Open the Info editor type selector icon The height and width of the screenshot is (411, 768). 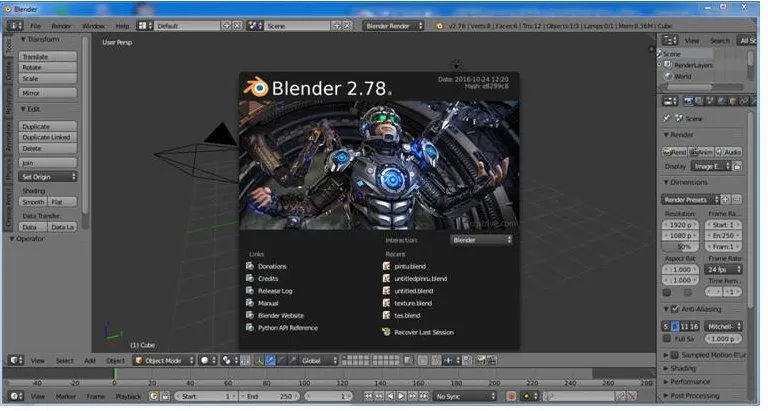pyautogui.click(x=15, y=25)
